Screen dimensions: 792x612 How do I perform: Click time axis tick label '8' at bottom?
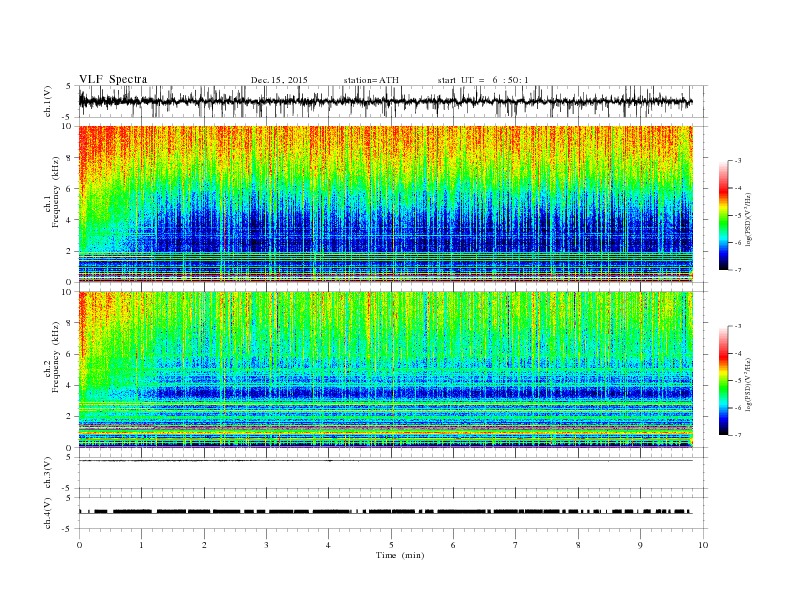point(578,545)
